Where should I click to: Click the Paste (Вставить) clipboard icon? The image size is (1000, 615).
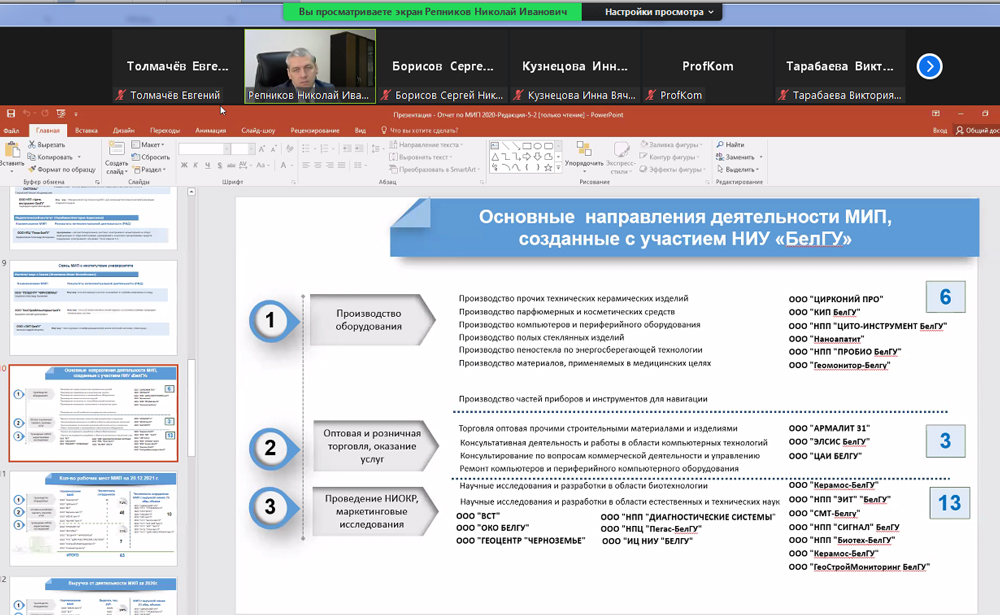point(10,150)
